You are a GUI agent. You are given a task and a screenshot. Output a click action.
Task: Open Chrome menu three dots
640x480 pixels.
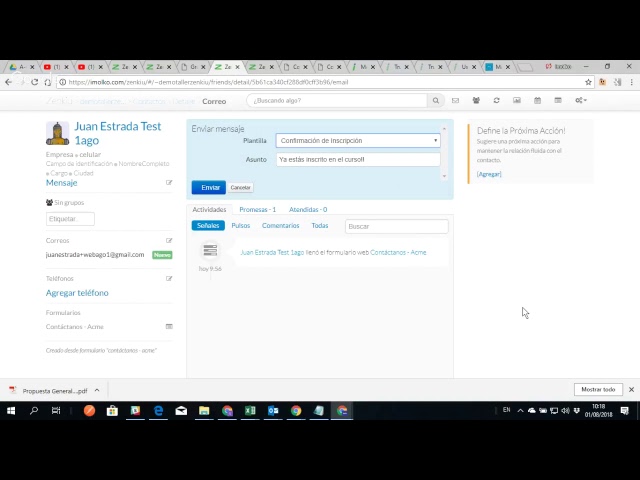[x=631, y=82]
